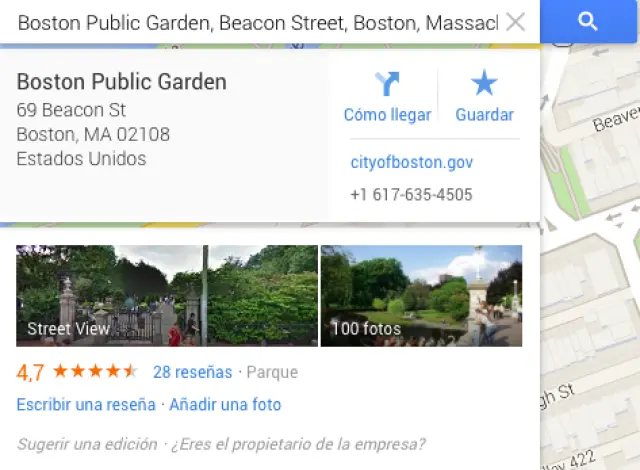The image size is (640, 470).
Task: Click the Cómo llegar text label
Action: point(387,115)
